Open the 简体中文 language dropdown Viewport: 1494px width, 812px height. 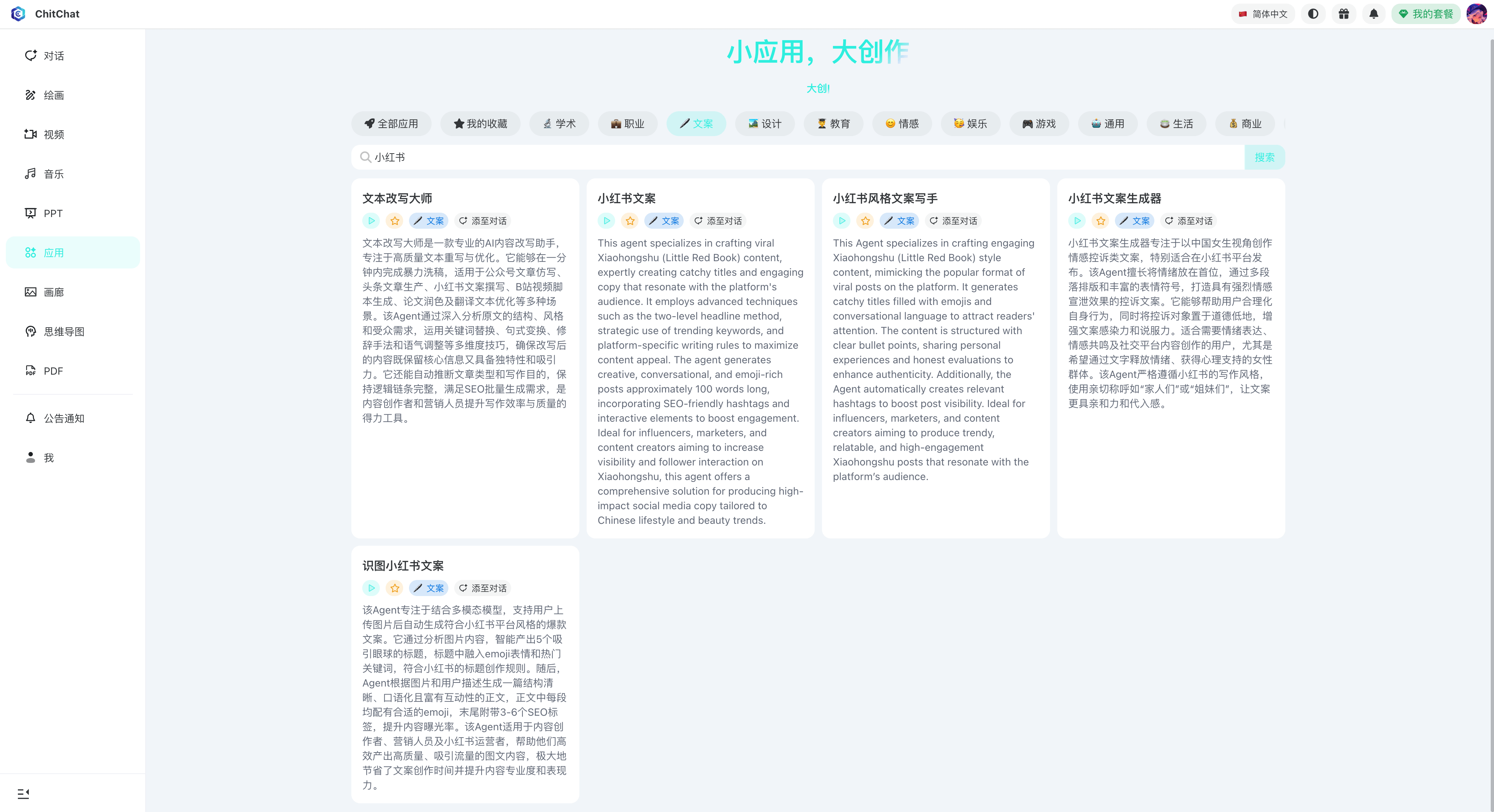coord(1263,14)
